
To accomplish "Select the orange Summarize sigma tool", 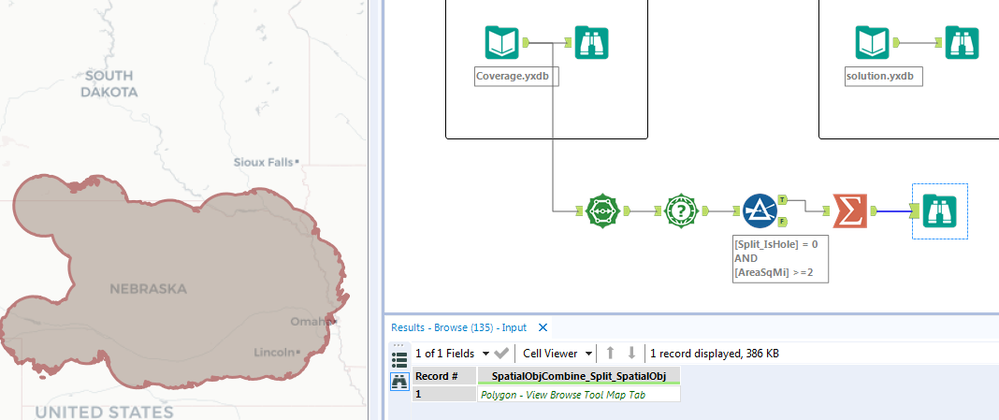I will pos(851,211).
